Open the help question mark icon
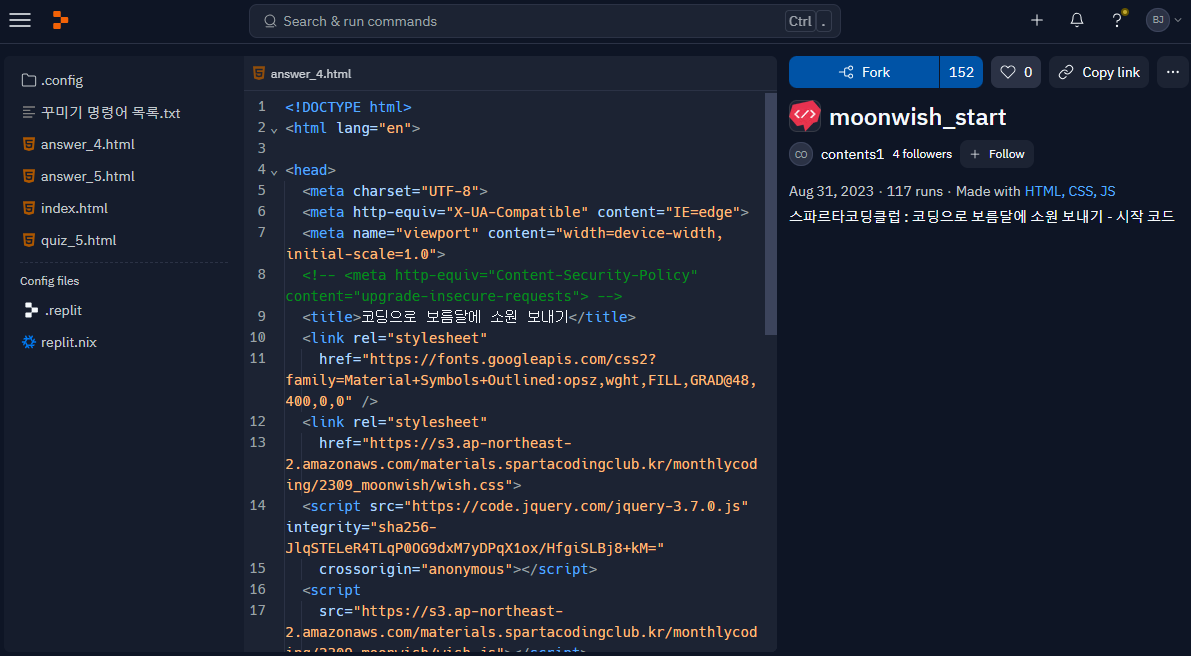The image size is (1191, 656). (x=1117, y=20)
